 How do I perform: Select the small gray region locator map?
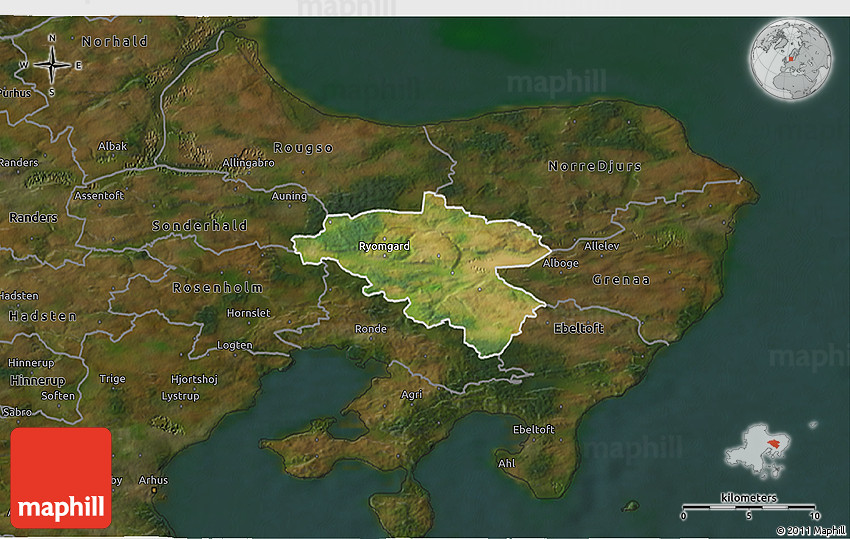(765, 451)
